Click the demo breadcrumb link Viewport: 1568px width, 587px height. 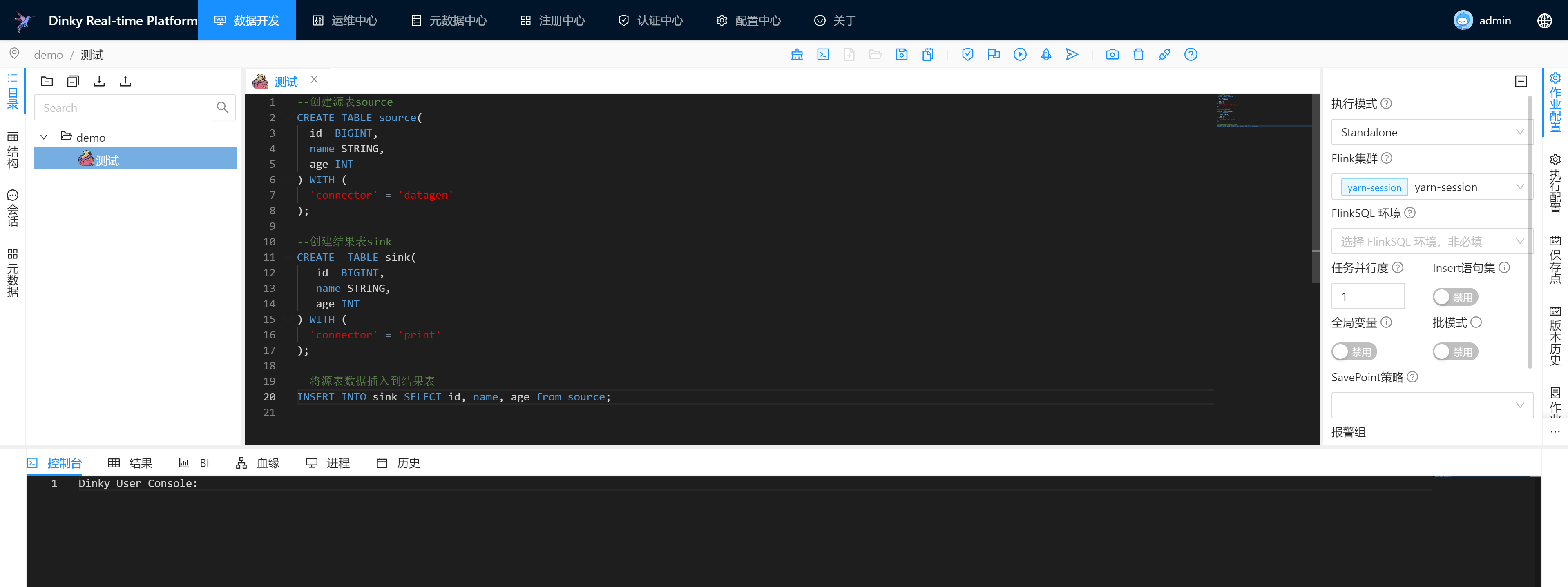48,56
